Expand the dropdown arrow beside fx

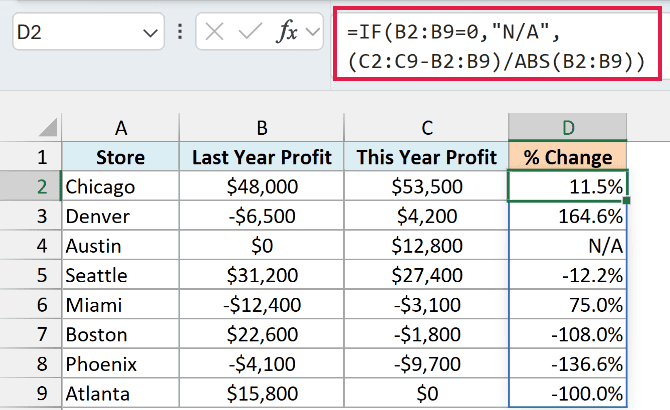(x=313, y=32)
